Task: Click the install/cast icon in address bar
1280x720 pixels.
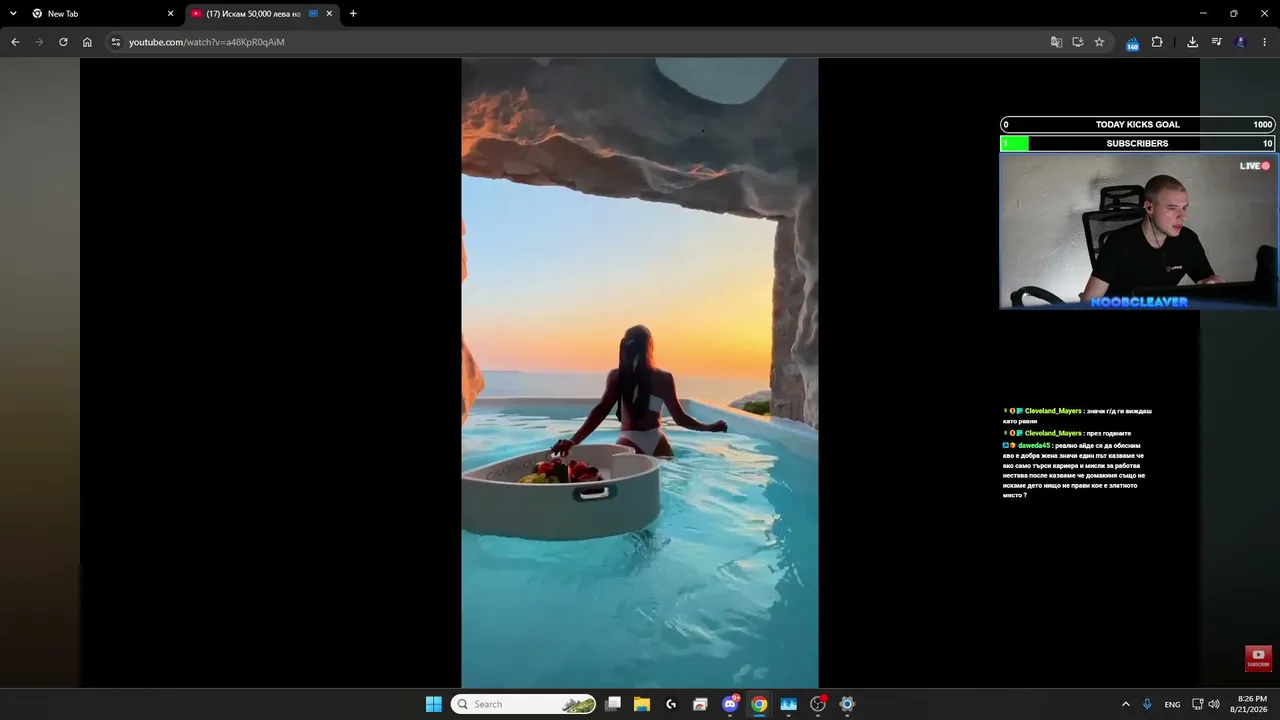Action: 1078,42
